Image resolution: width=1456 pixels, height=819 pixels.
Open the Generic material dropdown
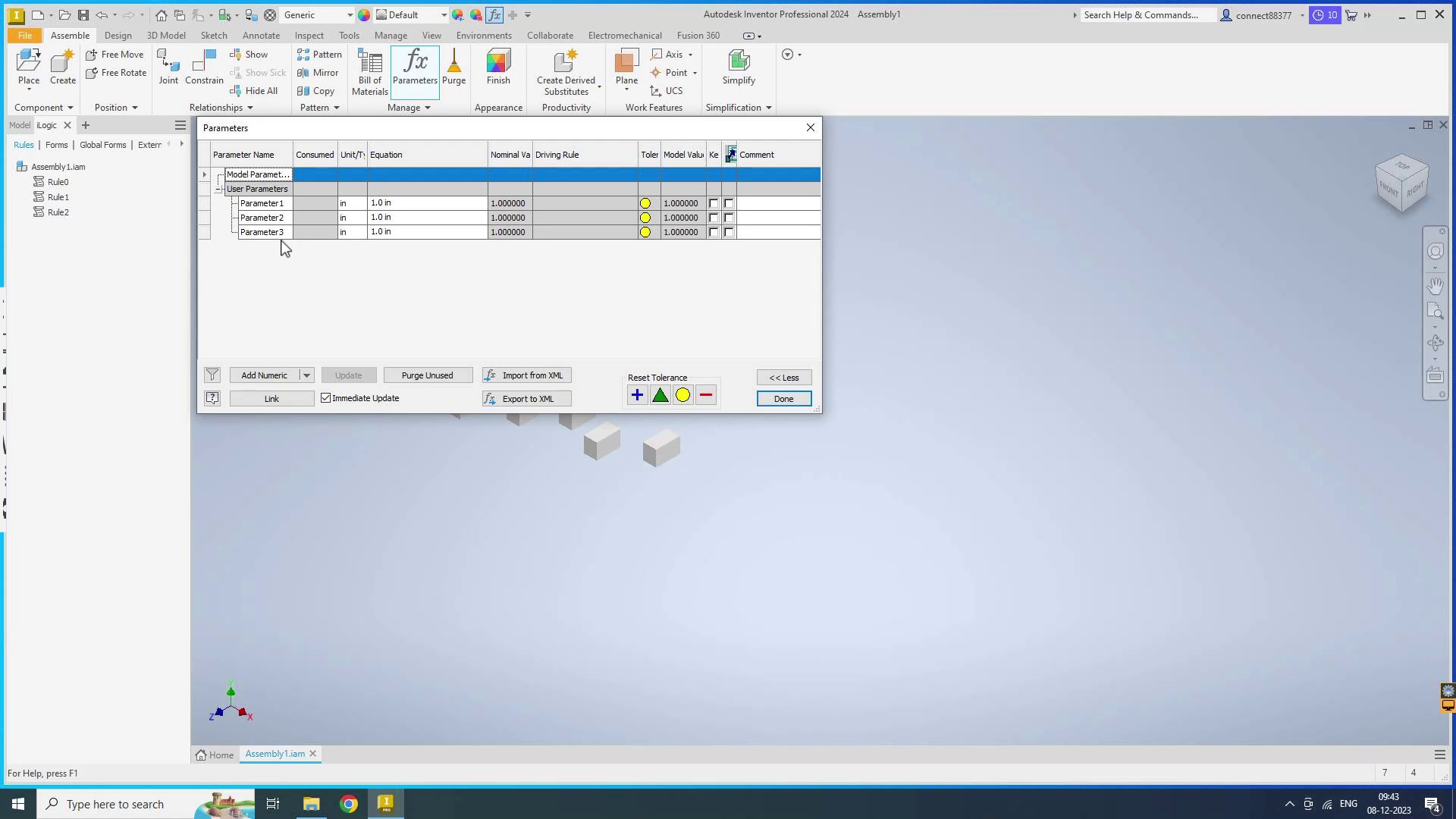tap(350, 15)
